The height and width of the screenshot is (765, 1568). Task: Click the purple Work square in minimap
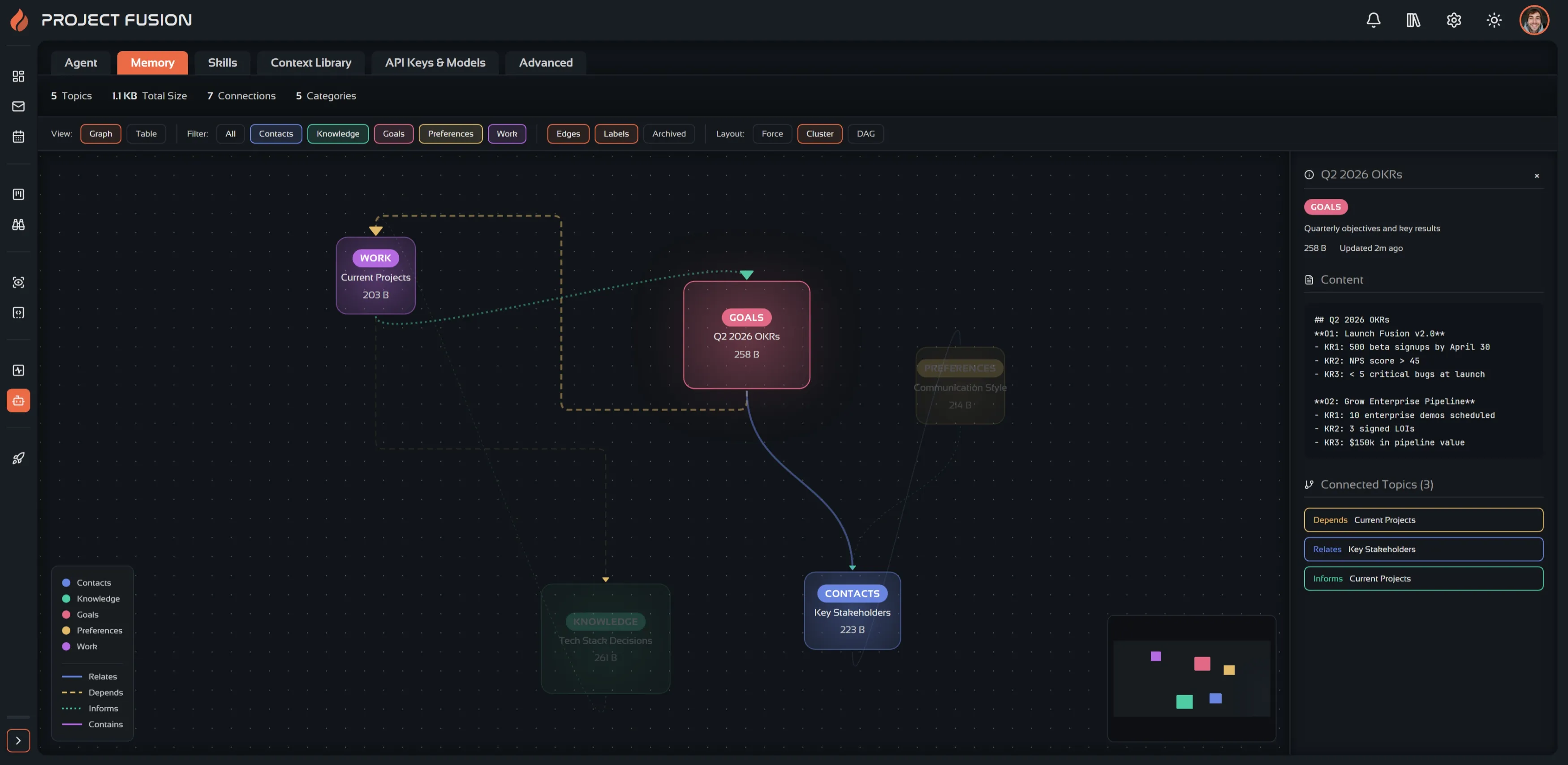coord(1155,656)
